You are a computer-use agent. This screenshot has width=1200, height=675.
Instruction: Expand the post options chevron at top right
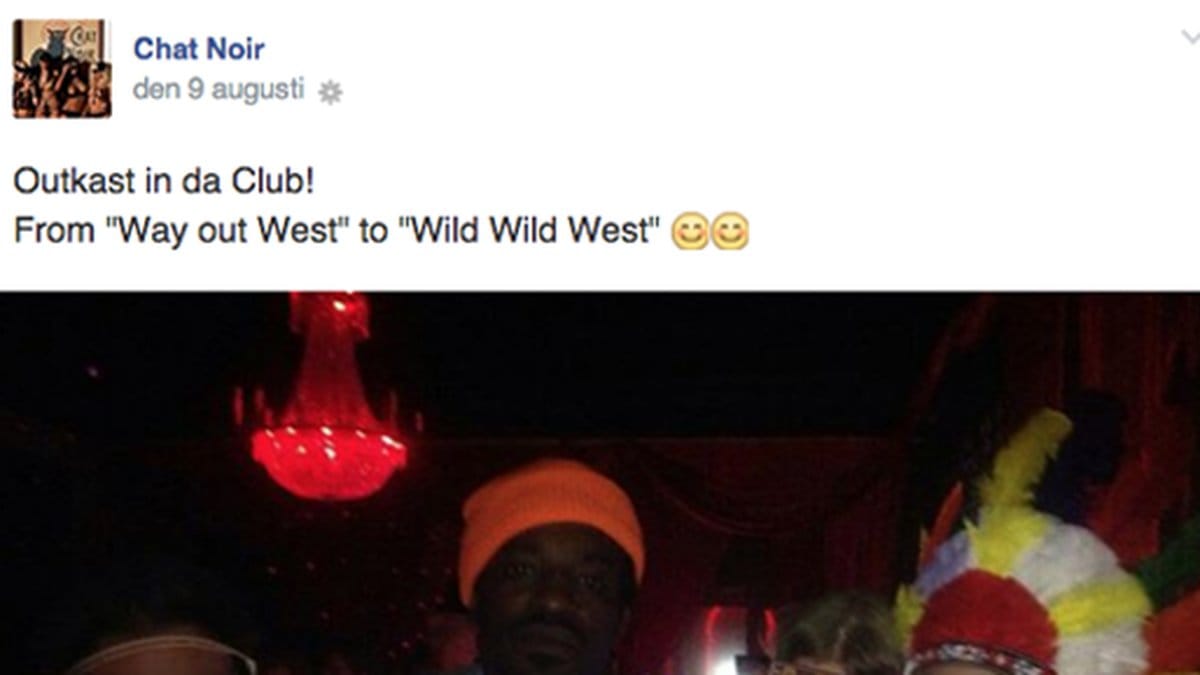point(1190,38)
